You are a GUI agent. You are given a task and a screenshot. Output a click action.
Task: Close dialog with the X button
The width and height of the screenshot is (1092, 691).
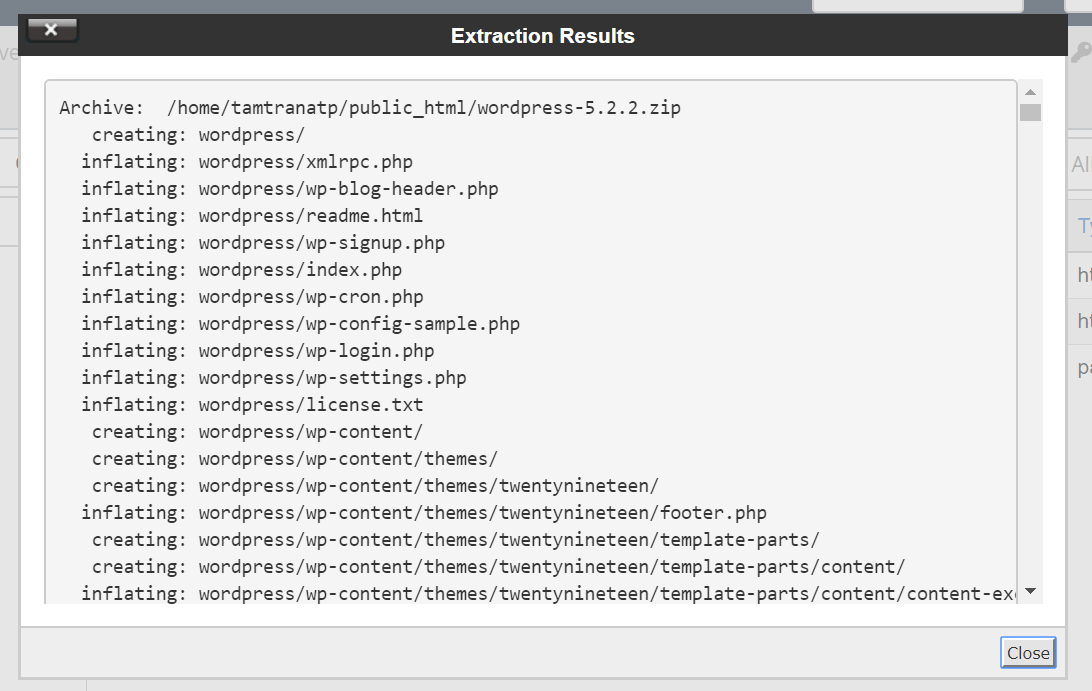pyautogui.click(x=52, y=30)
